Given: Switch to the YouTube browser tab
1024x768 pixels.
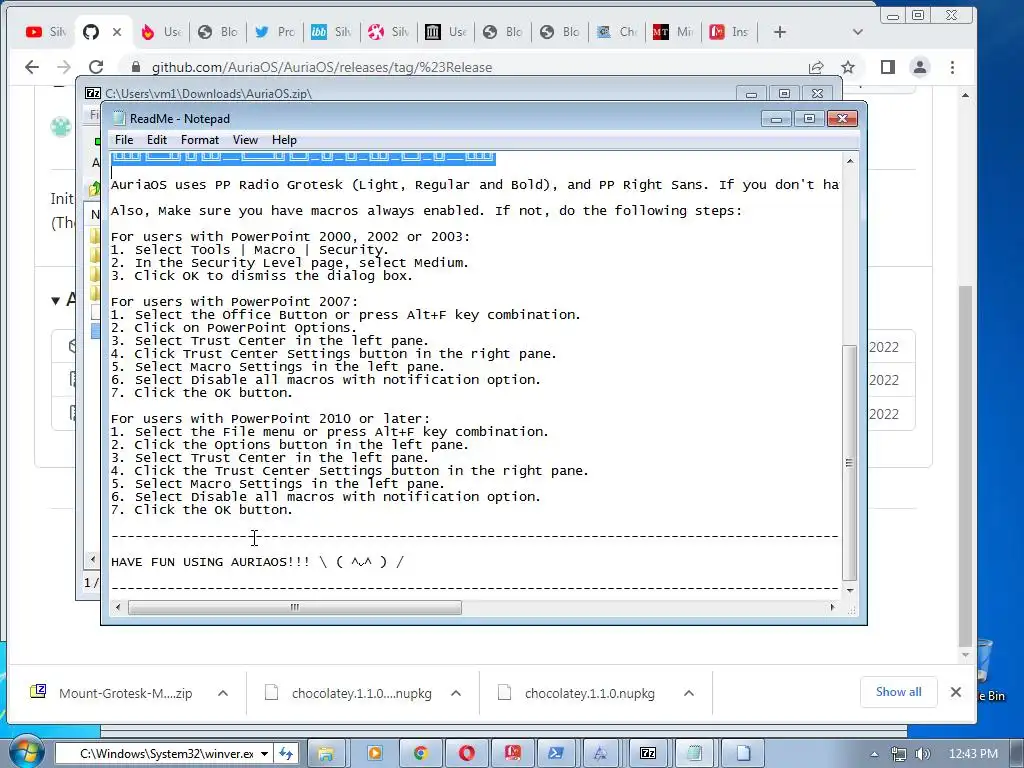Looking at the screenshot, I should [x=44, y=32].
